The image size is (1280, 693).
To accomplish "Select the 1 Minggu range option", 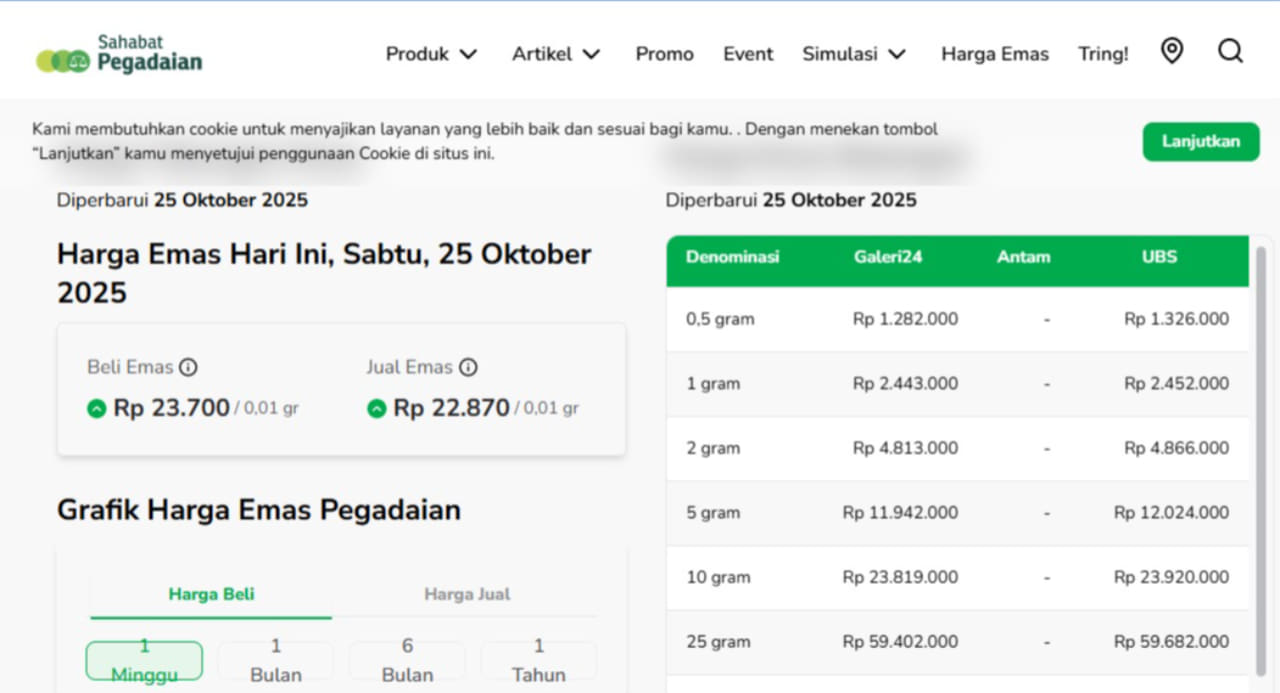I will click(x=144, y=660).
